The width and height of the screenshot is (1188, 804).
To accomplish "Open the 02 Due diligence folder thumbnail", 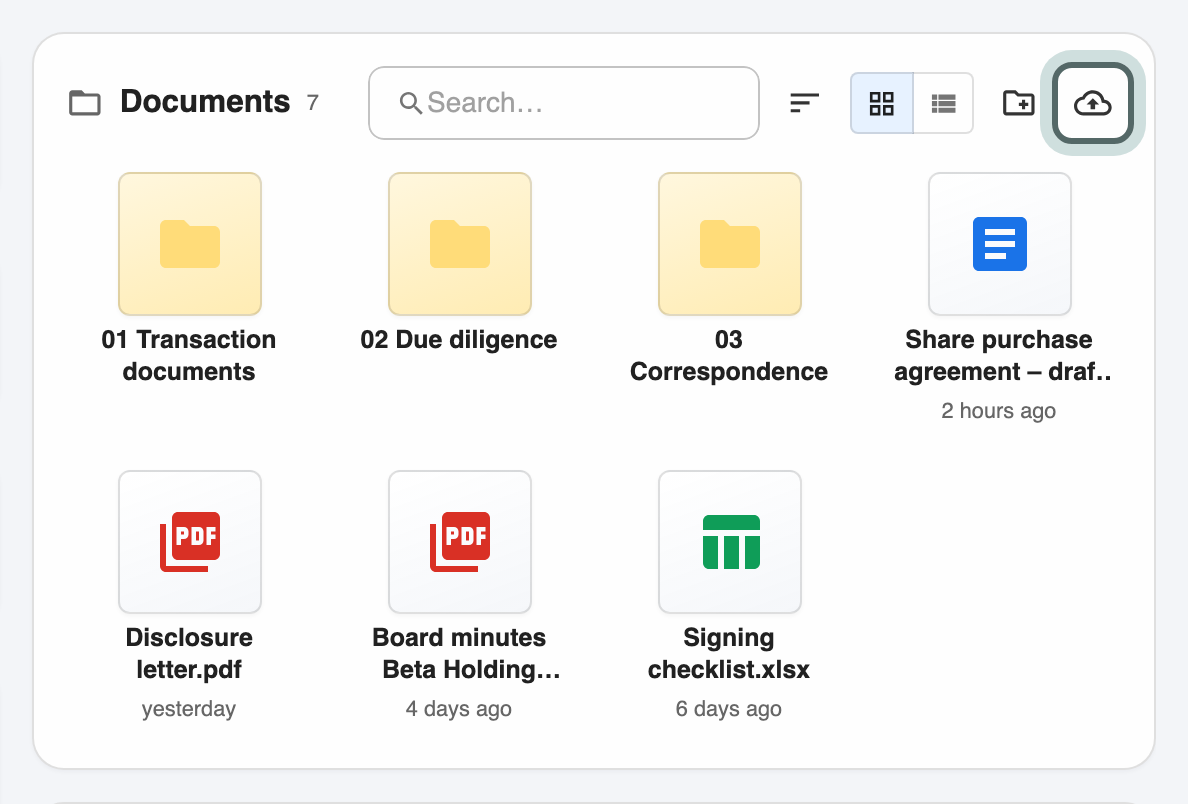I will [460, 244].
